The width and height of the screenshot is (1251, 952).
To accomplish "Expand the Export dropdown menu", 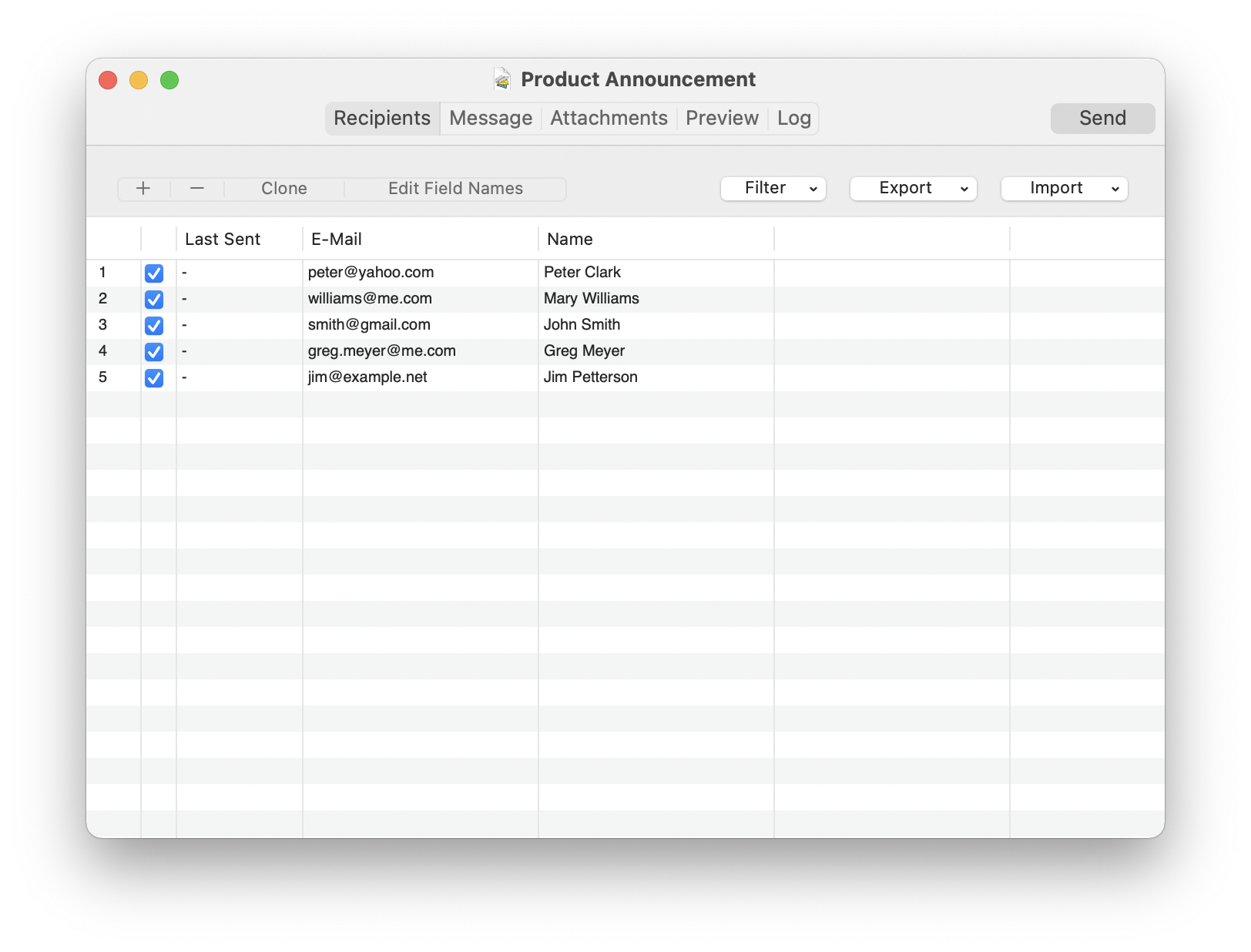I will (x=914, y=189).
